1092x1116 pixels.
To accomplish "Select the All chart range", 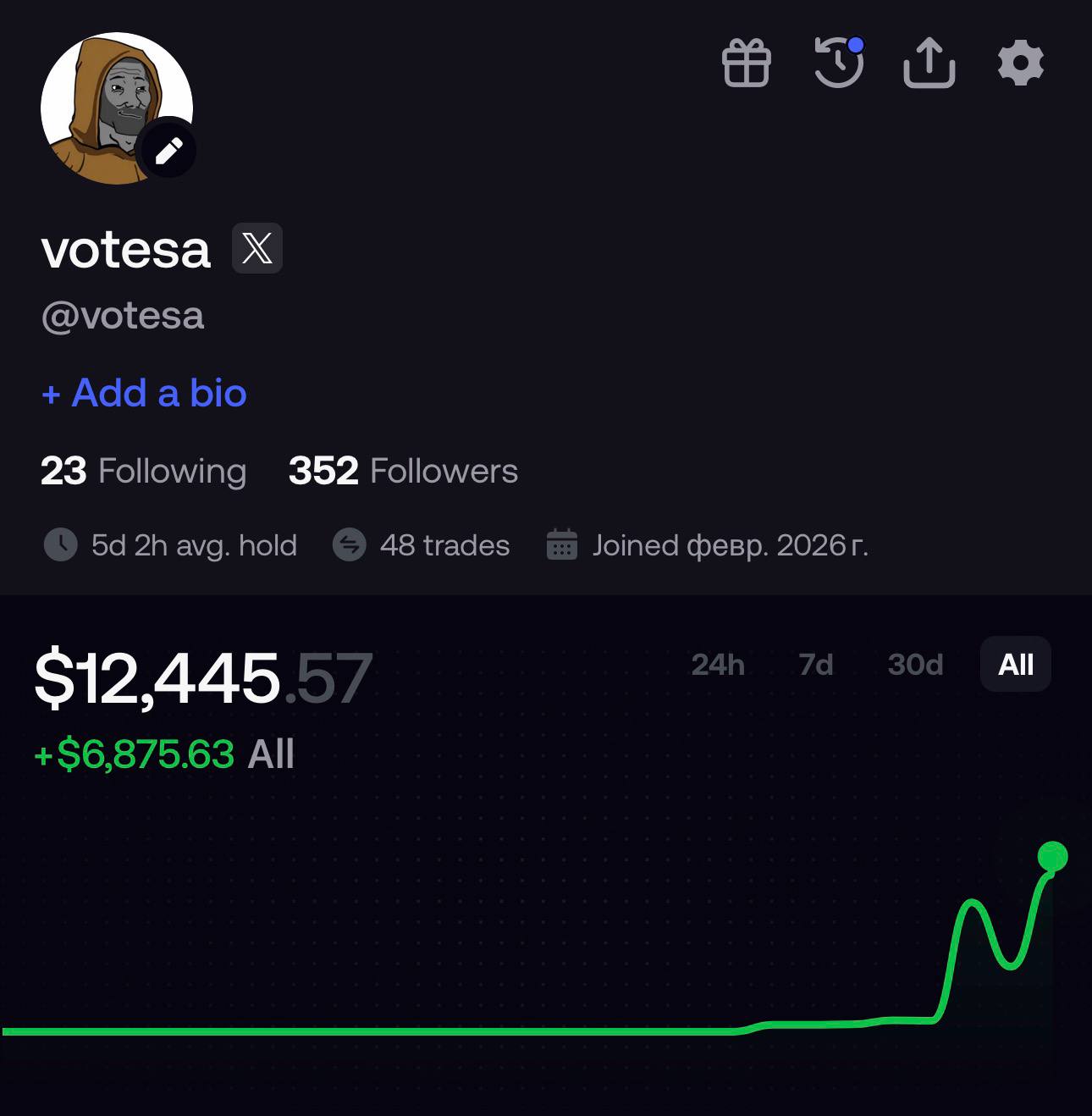I will click(x=1016, y=665).
